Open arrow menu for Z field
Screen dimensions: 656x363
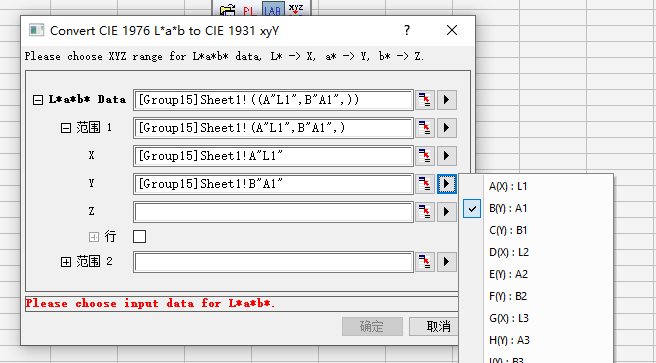coord(447,212)
